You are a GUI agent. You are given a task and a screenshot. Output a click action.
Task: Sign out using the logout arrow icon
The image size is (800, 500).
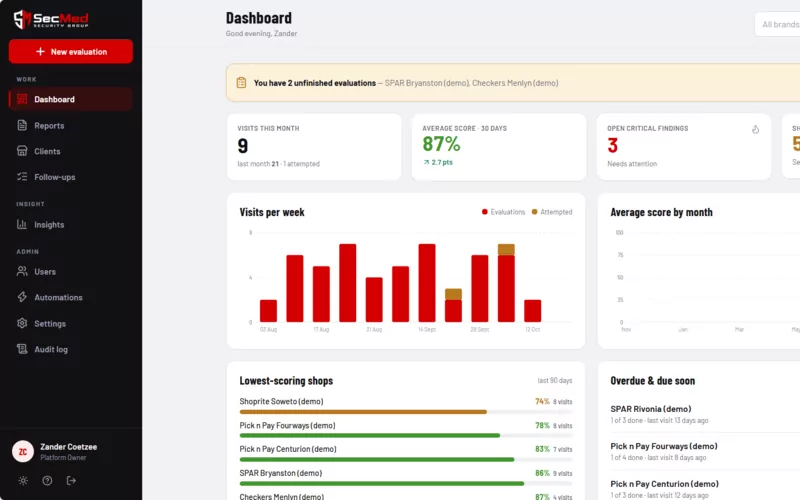(71, 481)
